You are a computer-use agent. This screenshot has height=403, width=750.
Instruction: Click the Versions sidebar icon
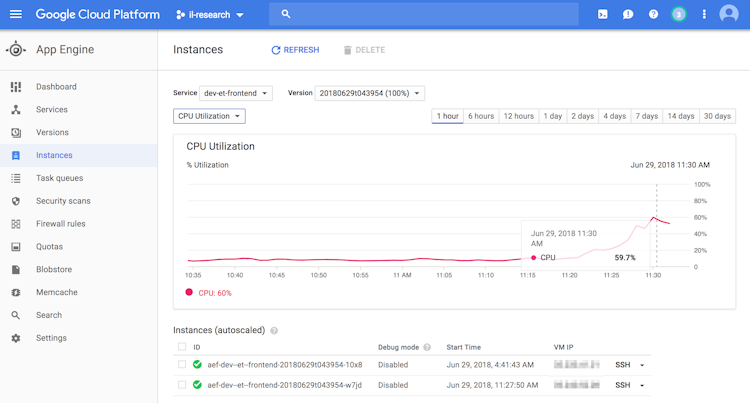point(16,132)
